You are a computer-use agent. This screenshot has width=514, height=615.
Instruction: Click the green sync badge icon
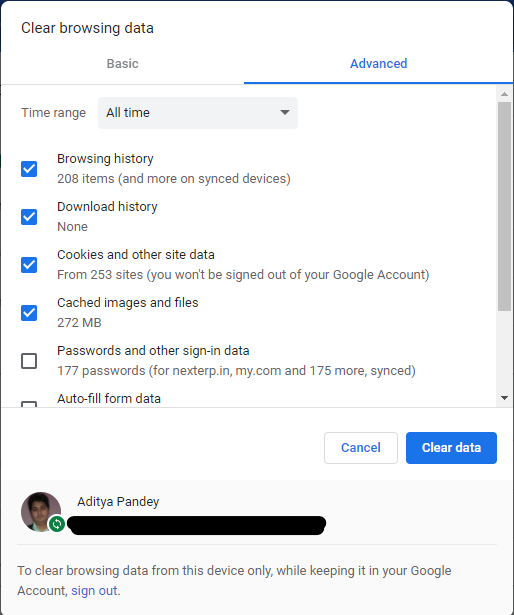[57, 524]
